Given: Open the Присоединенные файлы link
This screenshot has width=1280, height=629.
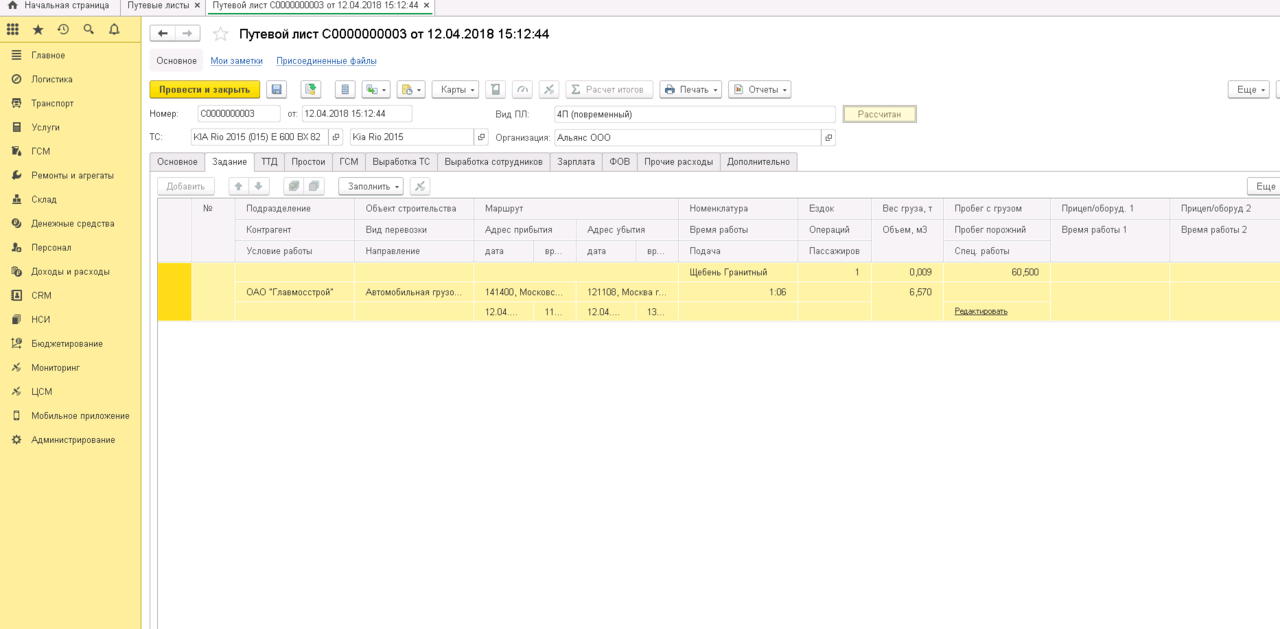Looking at the screenshot, I should 326,61.
